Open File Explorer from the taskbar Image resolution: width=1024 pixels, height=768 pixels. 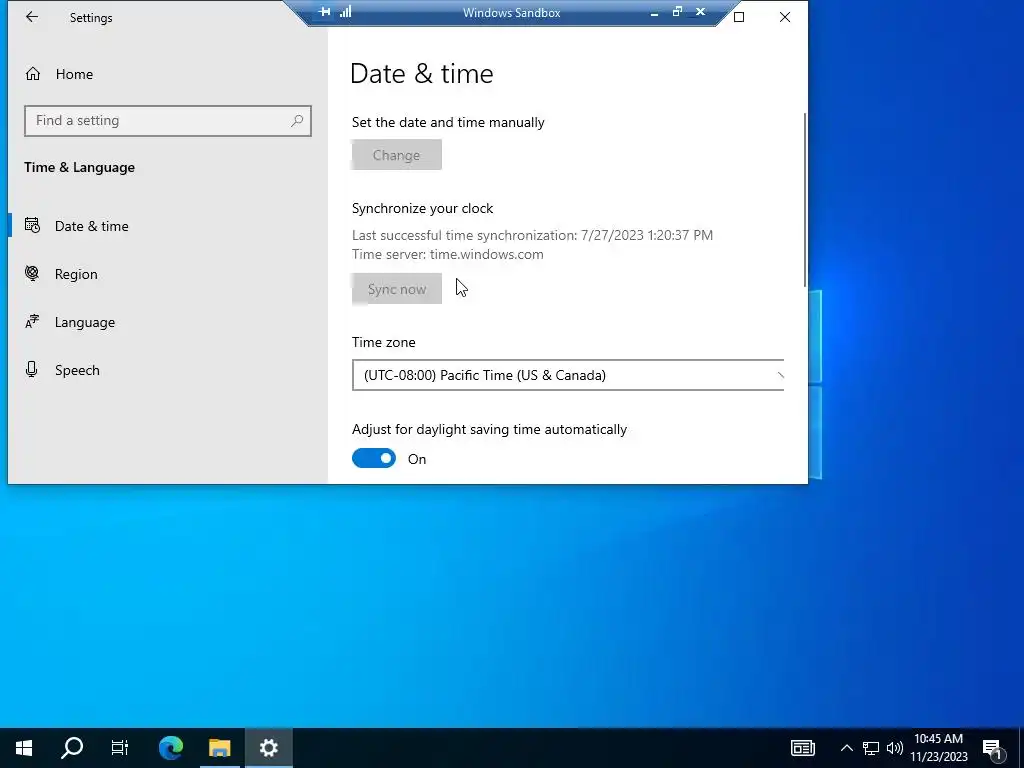point(219,748)
